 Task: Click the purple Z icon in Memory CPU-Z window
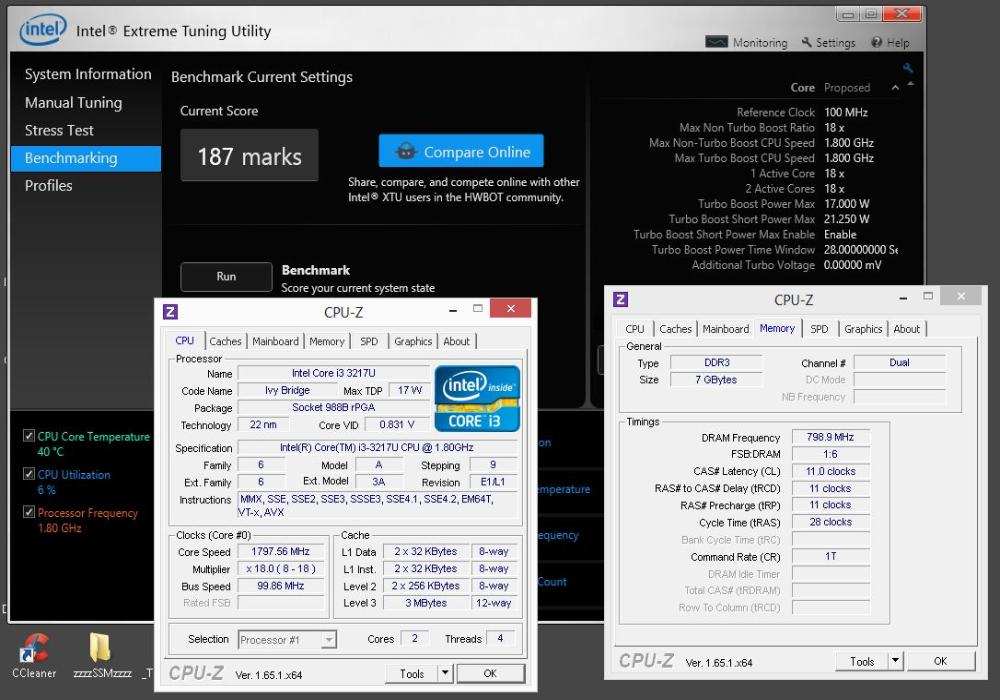(620, 300)
